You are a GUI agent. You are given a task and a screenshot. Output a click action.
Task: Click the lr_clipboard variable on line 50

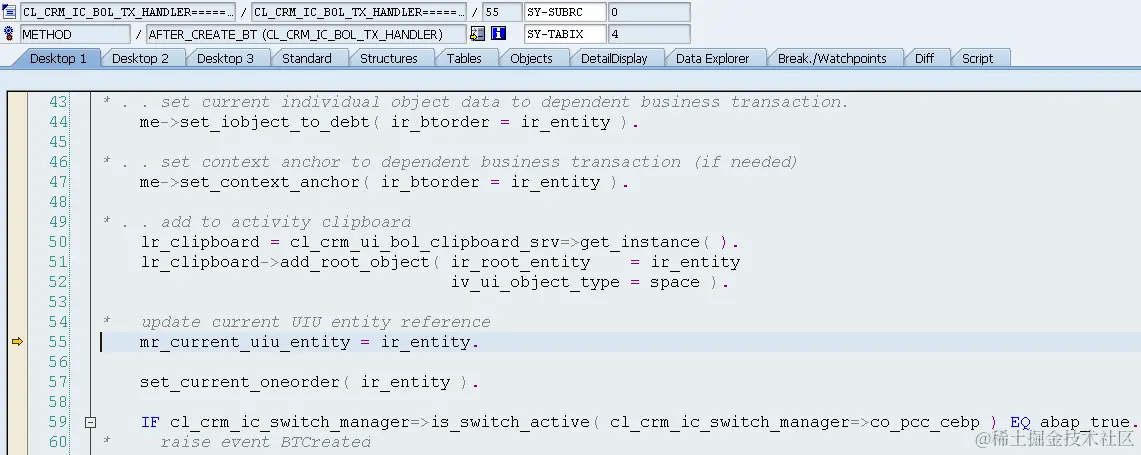point(200,242)
